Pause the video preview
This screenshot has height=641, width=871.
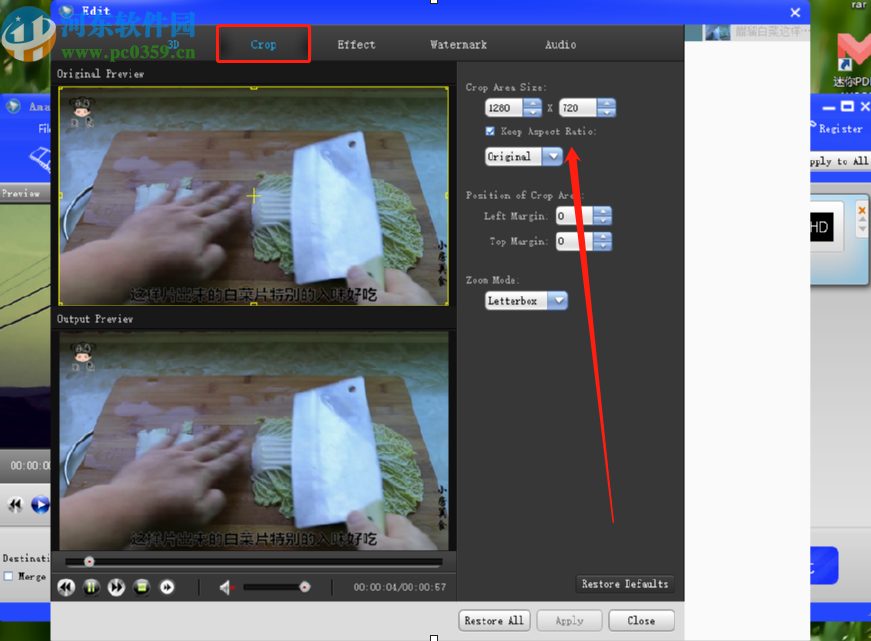[91, 587]
